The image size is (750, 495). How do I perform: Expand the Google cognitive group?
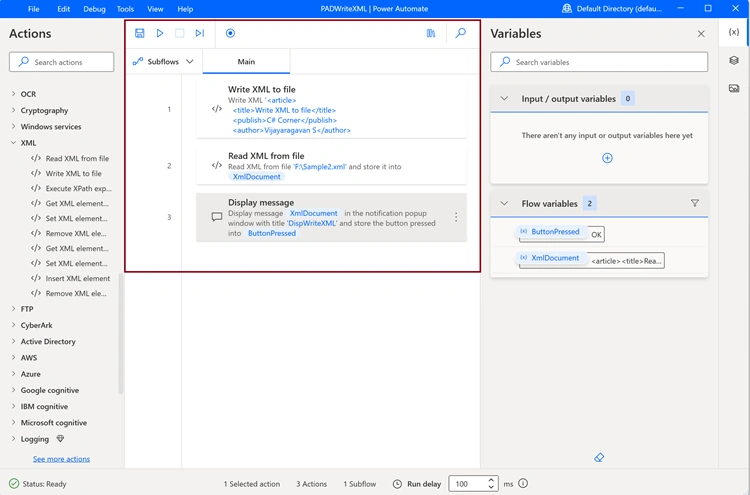click(x=13, y=390)
